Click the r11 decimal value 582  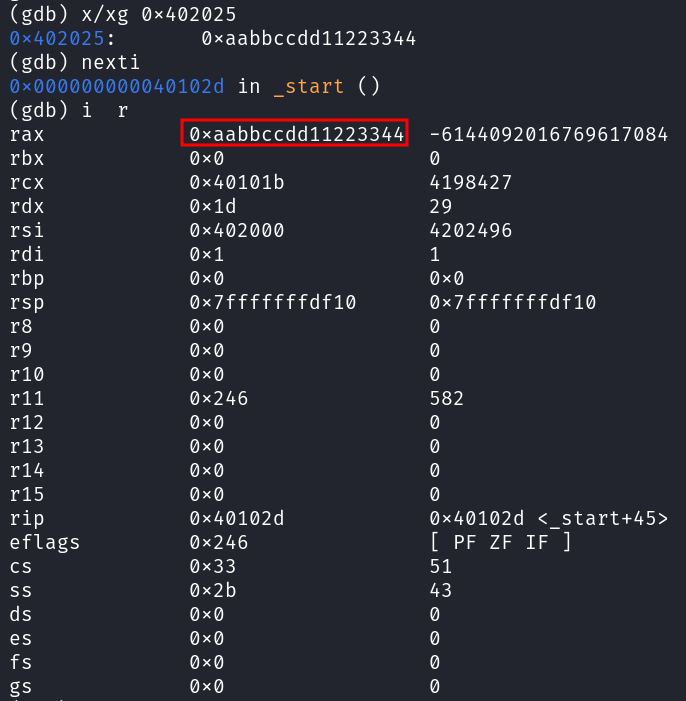(446, 398)
